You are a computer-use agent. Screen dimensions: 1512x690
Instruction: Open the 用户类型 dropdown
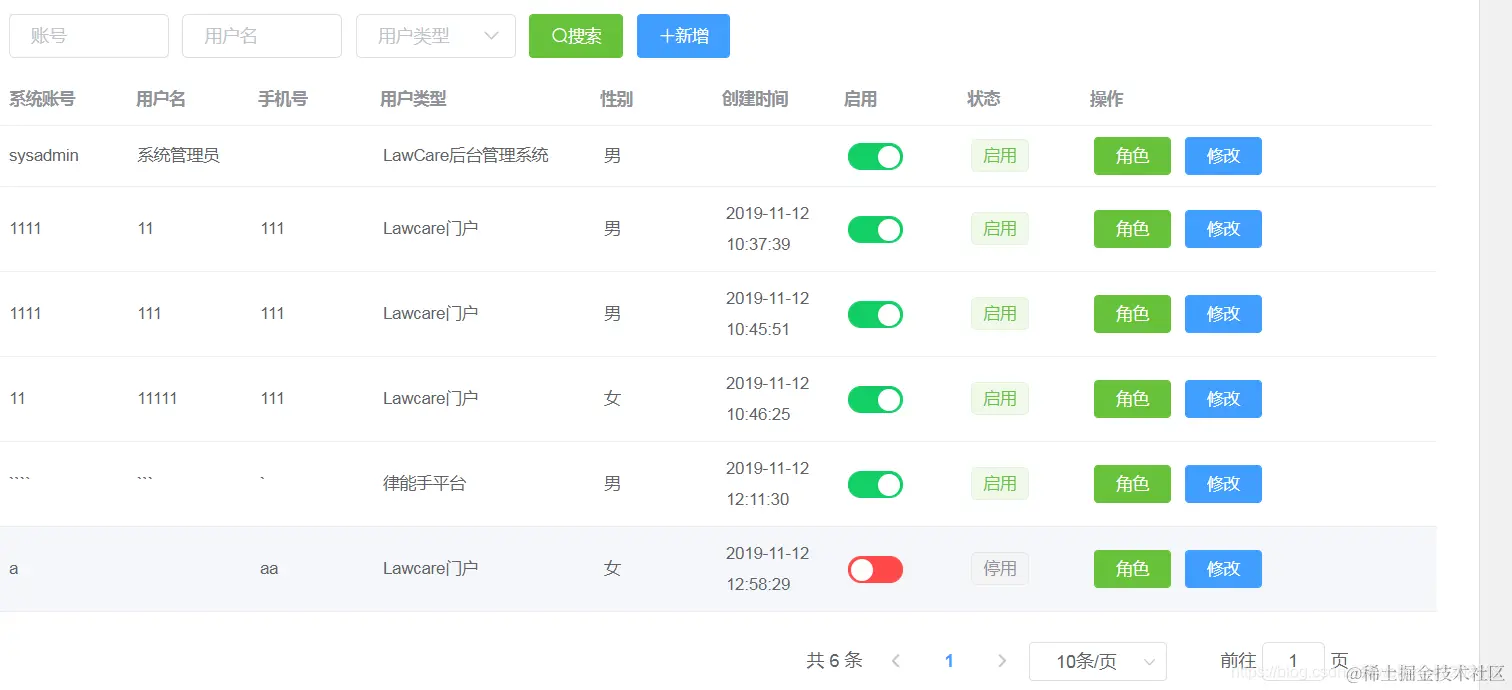click(436, 36)
